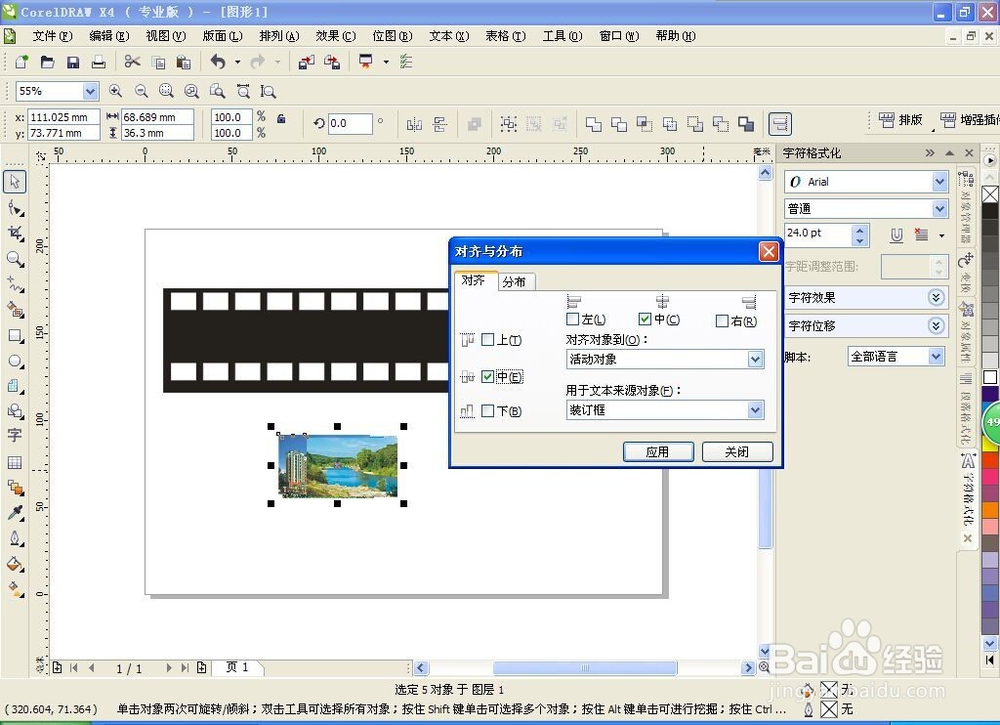Switch to the 分布 tab
This screenshot has width=1000, height=725.
[515, 281]
